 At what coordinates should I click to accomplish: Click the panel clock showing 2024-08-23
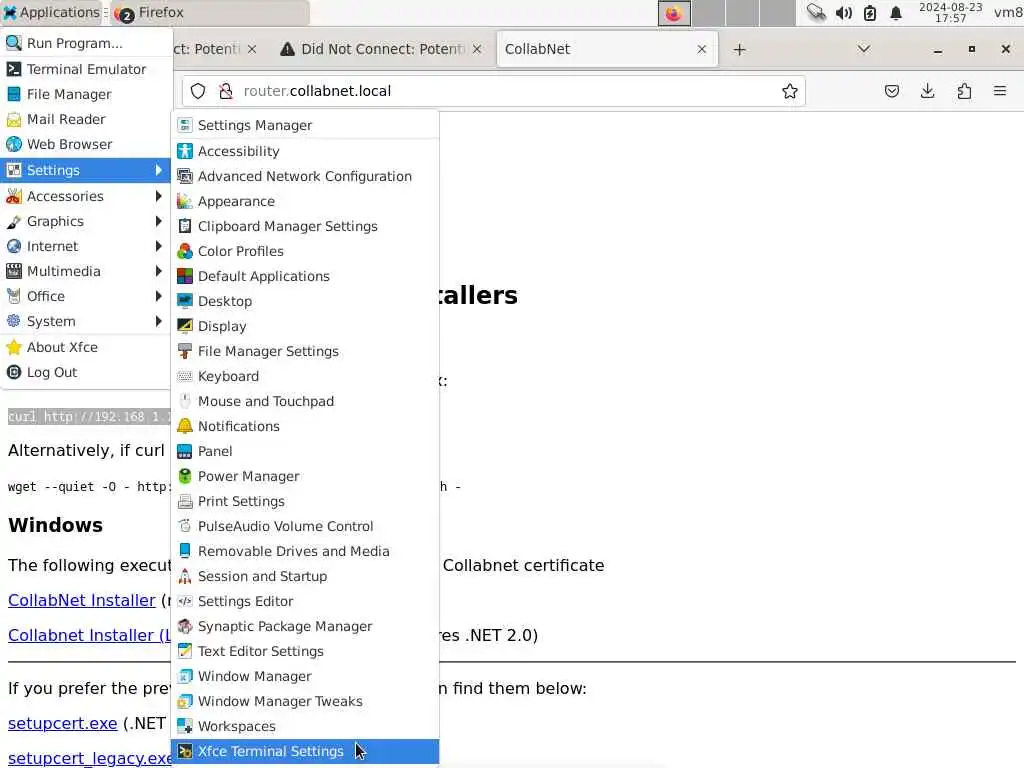[x=950, y=12]
